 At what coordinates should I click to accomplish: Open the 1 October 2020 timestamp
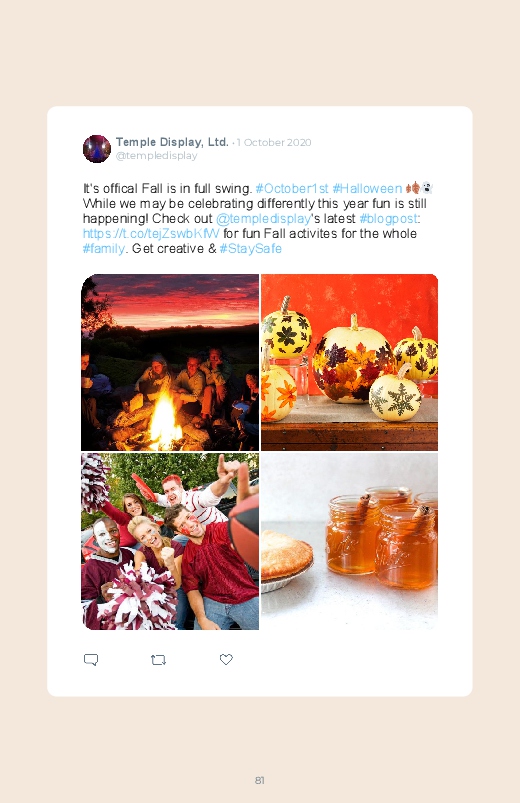click(x=274, y=142)
